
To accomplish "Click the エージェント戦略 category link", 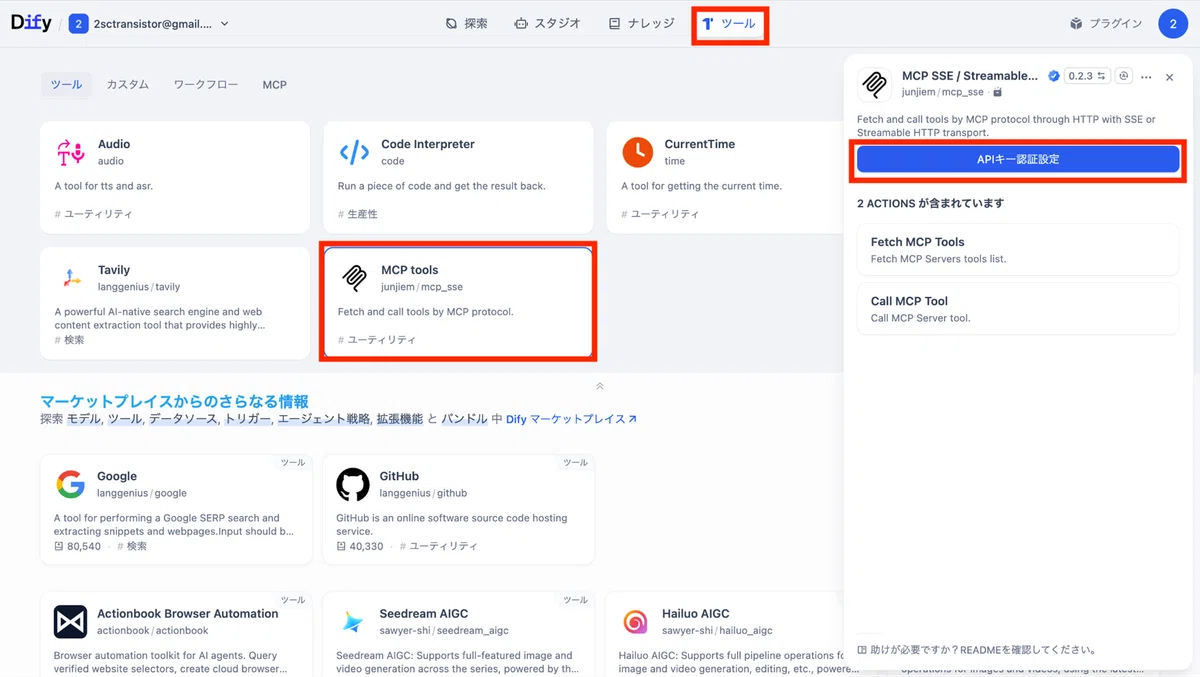I will click(324, 419).
